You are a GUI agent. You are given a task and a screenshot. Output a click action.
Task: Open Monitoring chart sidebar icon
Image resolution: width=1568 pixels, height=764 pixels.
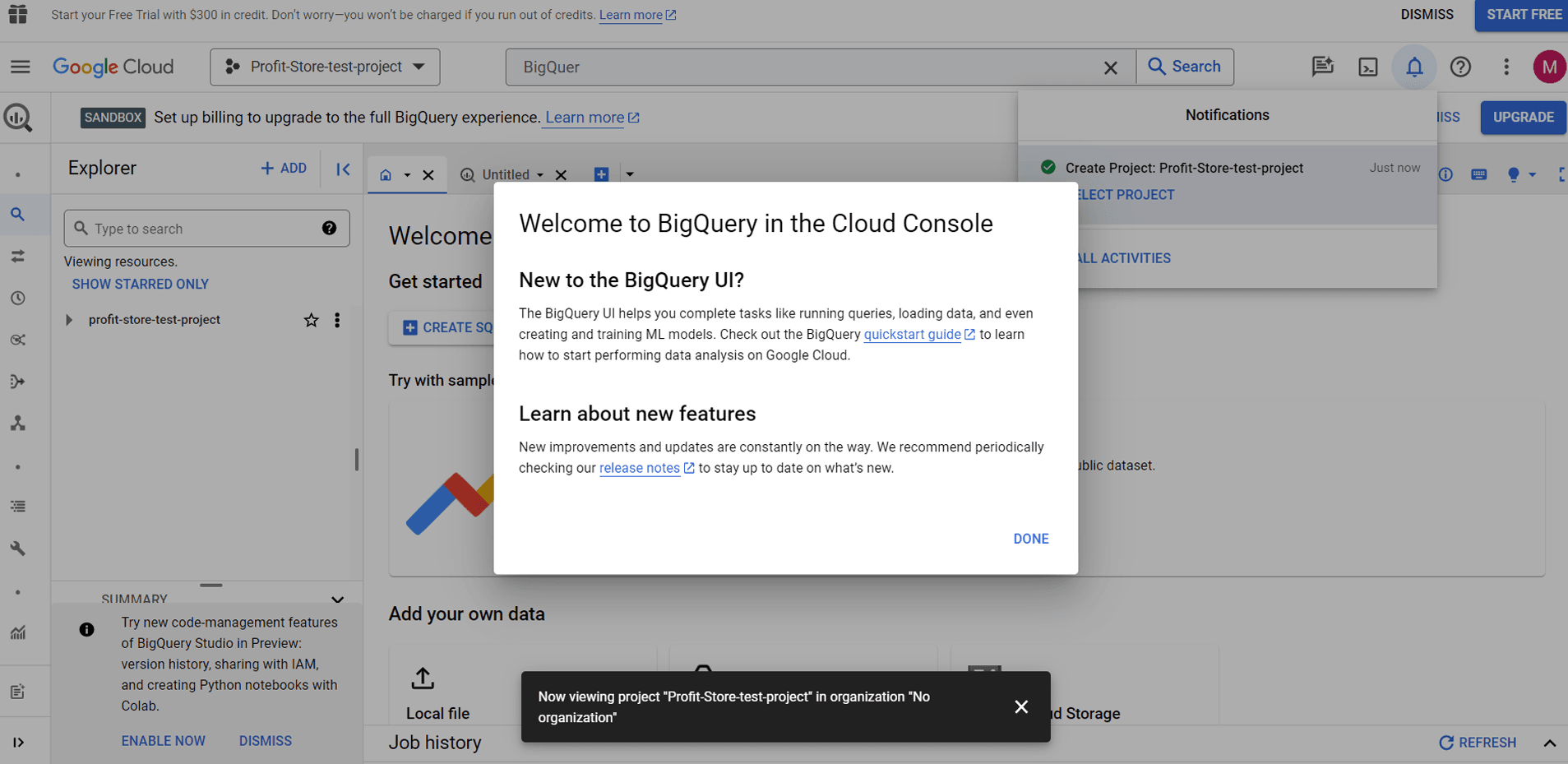[18, 632]
